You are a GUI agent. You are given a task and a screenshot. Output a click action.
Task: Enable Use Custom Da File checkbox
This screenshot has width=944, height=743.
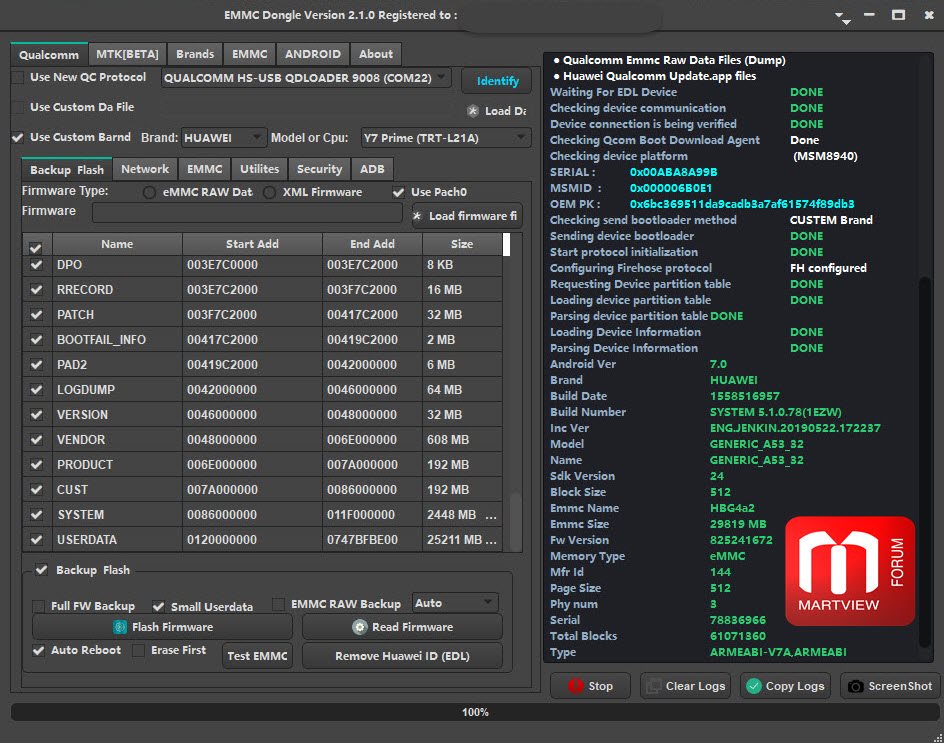(19, 107)
